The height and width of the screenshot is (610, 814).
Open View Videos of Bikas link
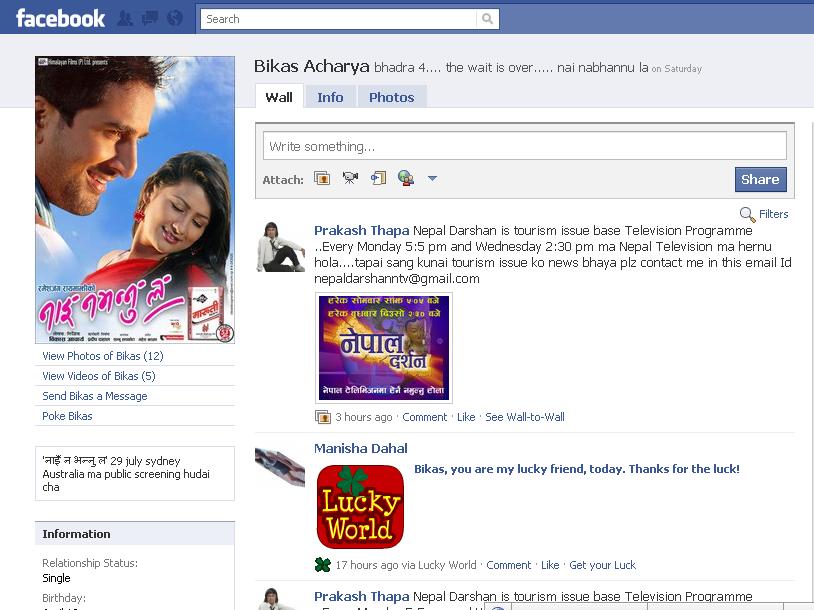tap(99, 376)
